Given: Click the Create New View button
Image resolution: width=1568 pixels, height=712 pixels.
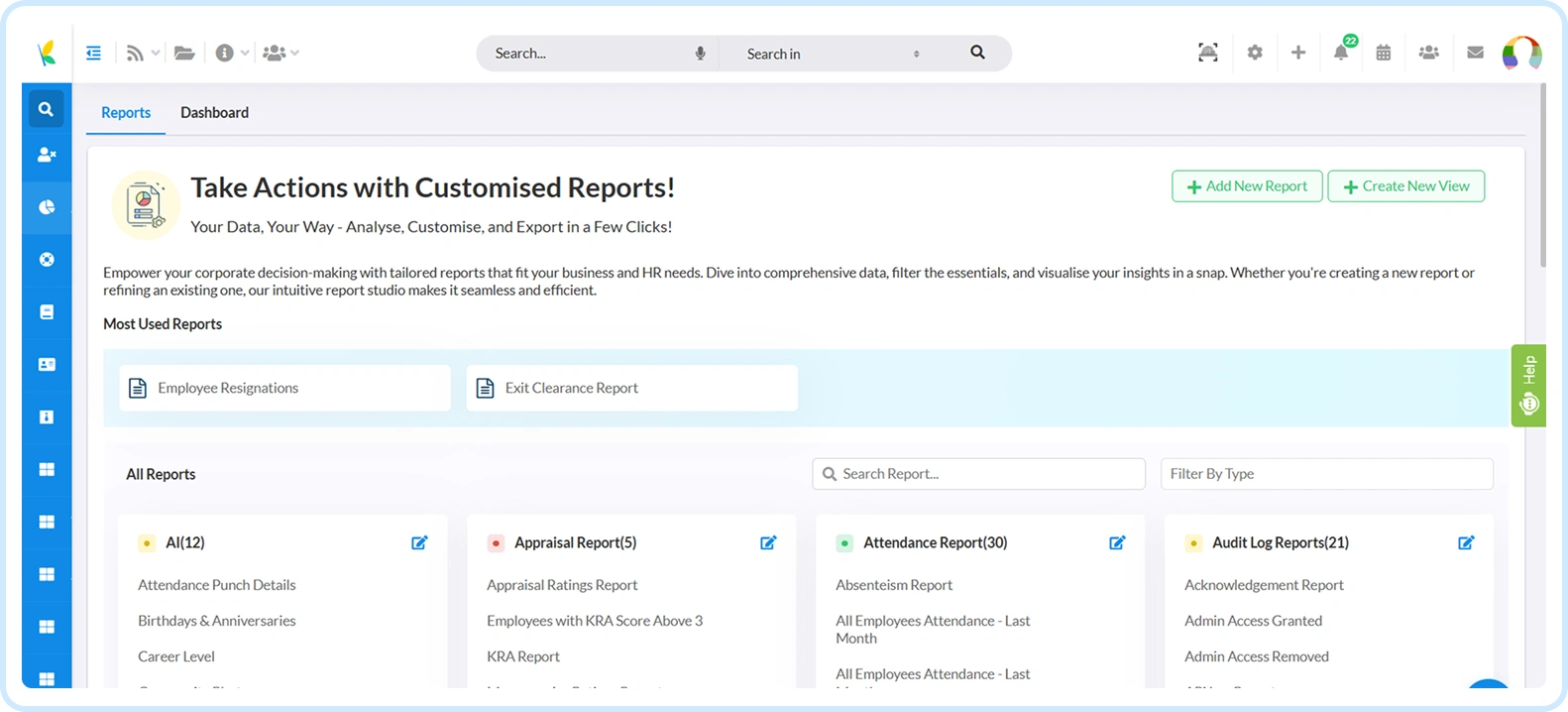Looking at the screenshot, I should (1405, 186).
